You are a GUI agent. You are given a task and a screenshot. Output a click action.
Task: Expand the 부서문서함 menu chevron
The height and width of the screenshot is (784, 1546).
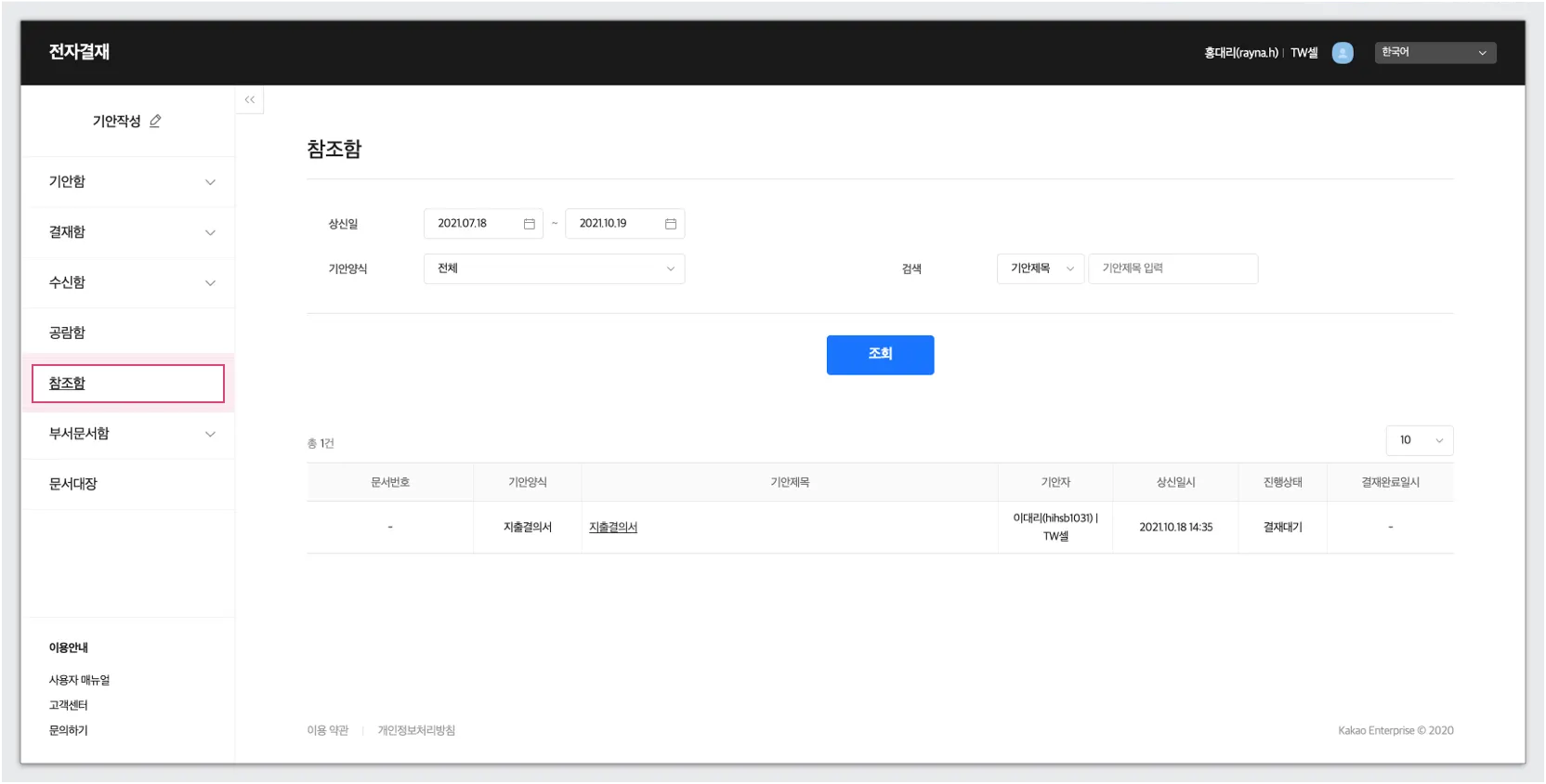[x=210, y=434]
